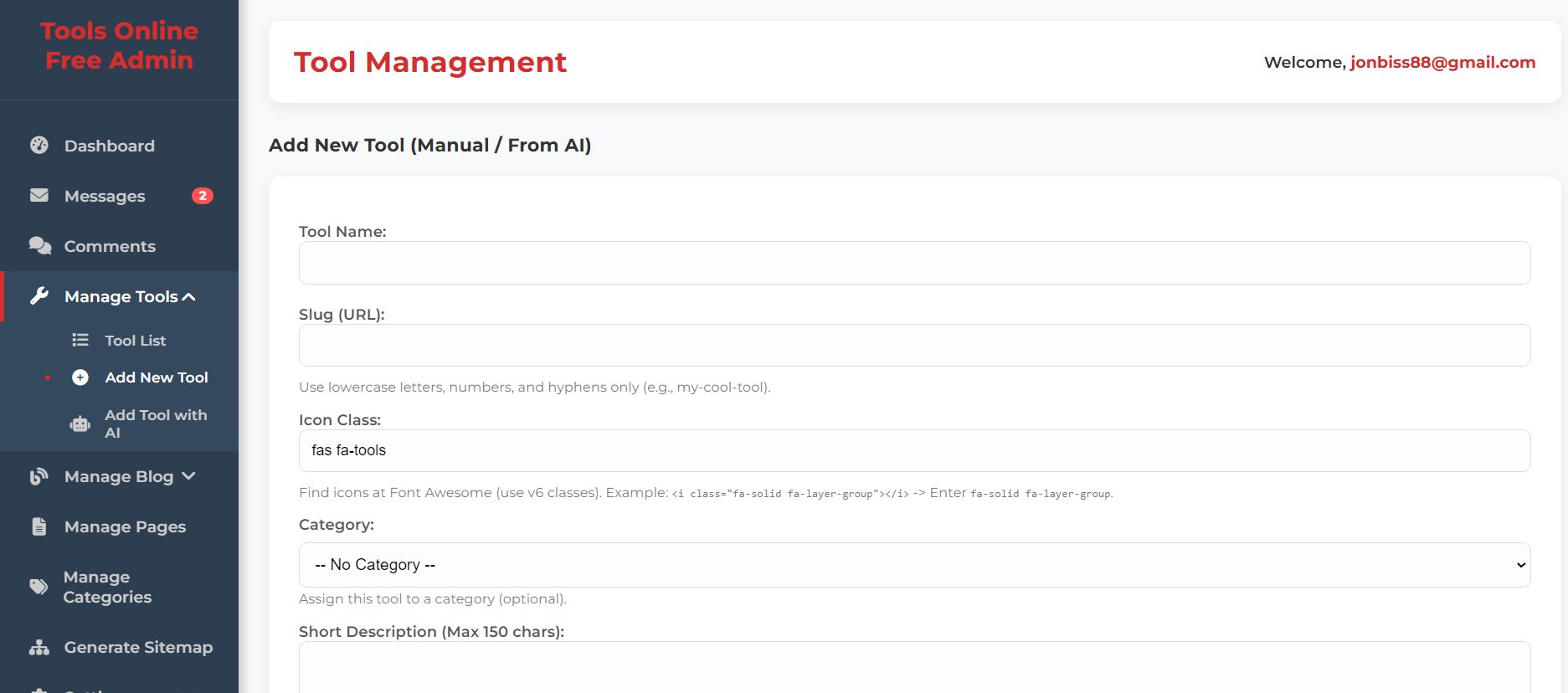Click the Add Tool with AI robot icon
1568x693 pixels.
pos(80,424)
